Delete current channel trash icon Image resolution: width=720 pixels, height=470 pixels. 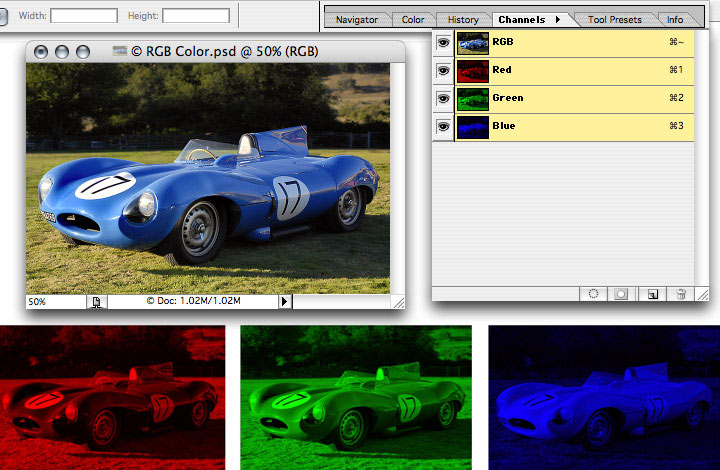point(680,294)
